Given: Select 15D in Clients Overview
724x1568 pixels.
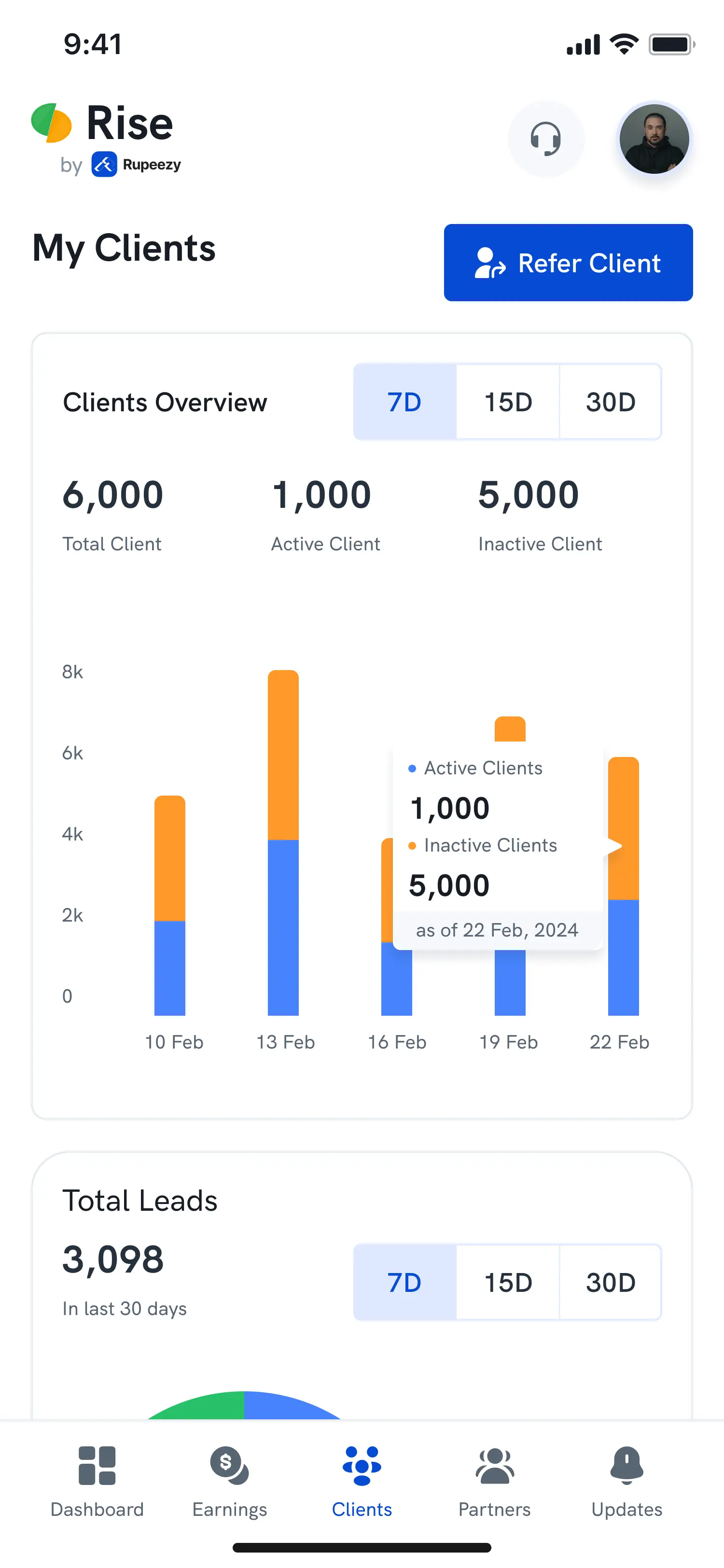Looking at the screenshot, I should pos(508,402).
